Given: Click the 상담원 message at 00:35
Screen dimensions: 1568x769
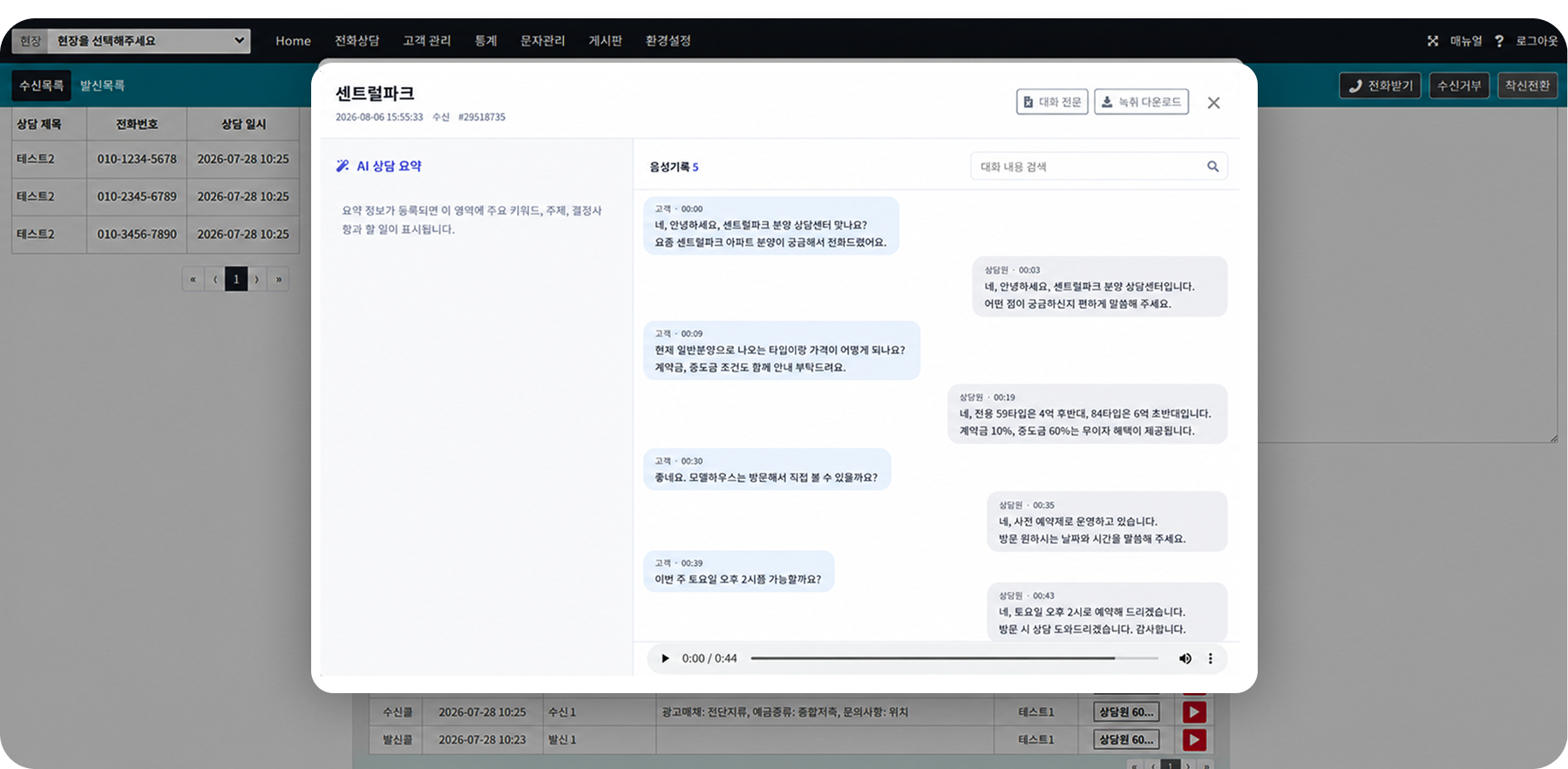Looking at the screenshot, I should coord(1107,521).
